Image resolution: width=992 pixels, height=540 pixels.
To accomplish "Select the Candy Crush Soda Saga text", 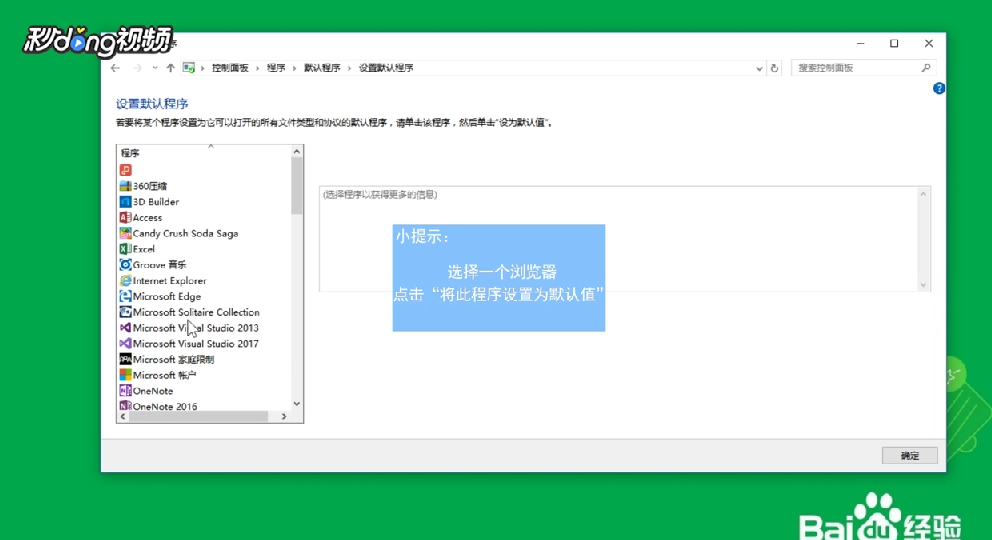I will point(185,233).
